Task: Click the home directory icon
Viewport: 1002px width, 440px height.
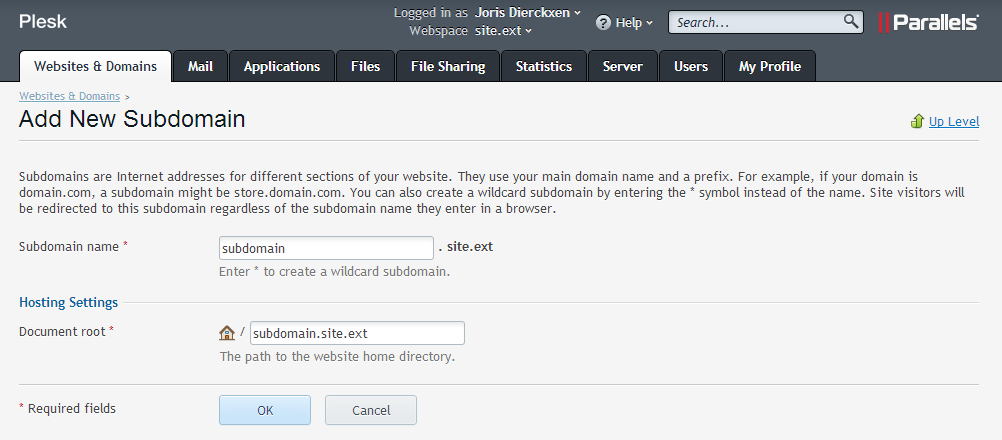Action: [227, 333]
